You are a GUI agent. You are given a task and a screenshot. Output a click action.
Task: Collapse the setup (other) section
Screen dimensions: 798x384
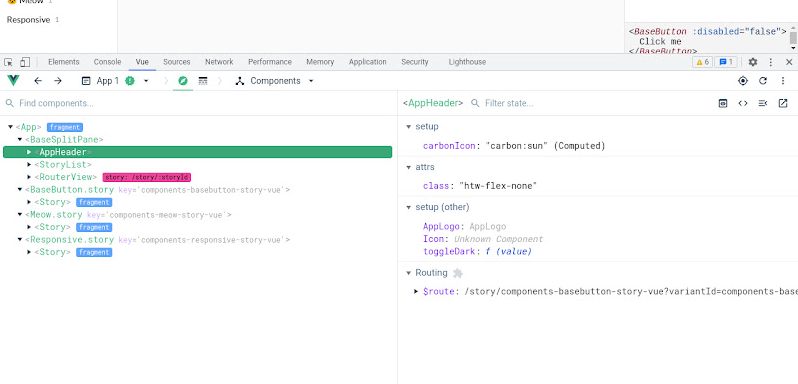pos(408,207)
